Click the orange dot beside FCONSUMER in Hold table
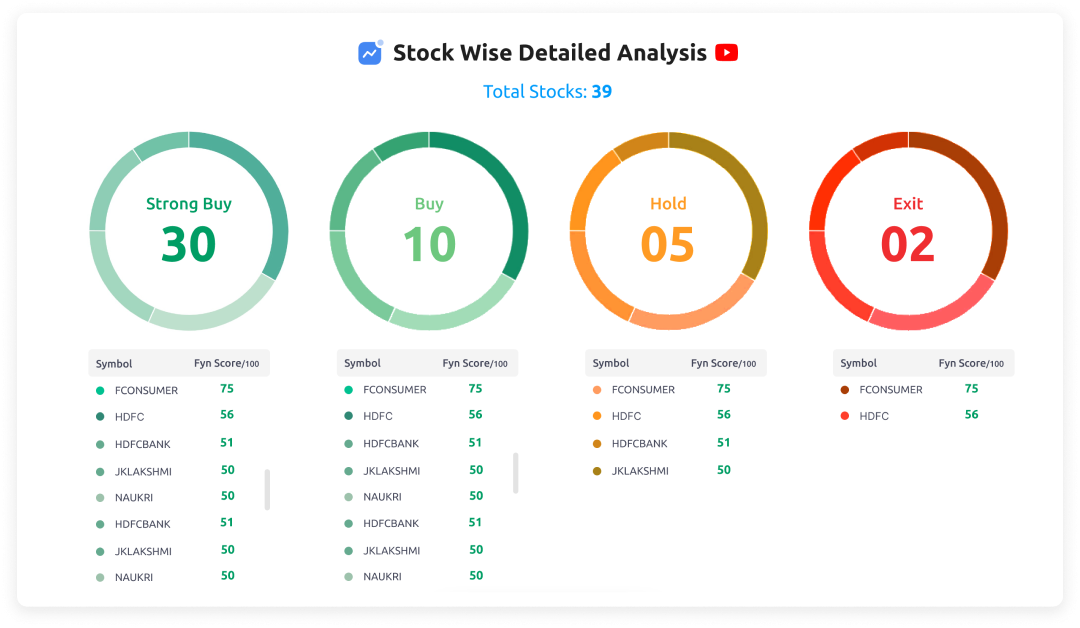1080x628 pixels. pyautogui.click(x=597, y=390)
